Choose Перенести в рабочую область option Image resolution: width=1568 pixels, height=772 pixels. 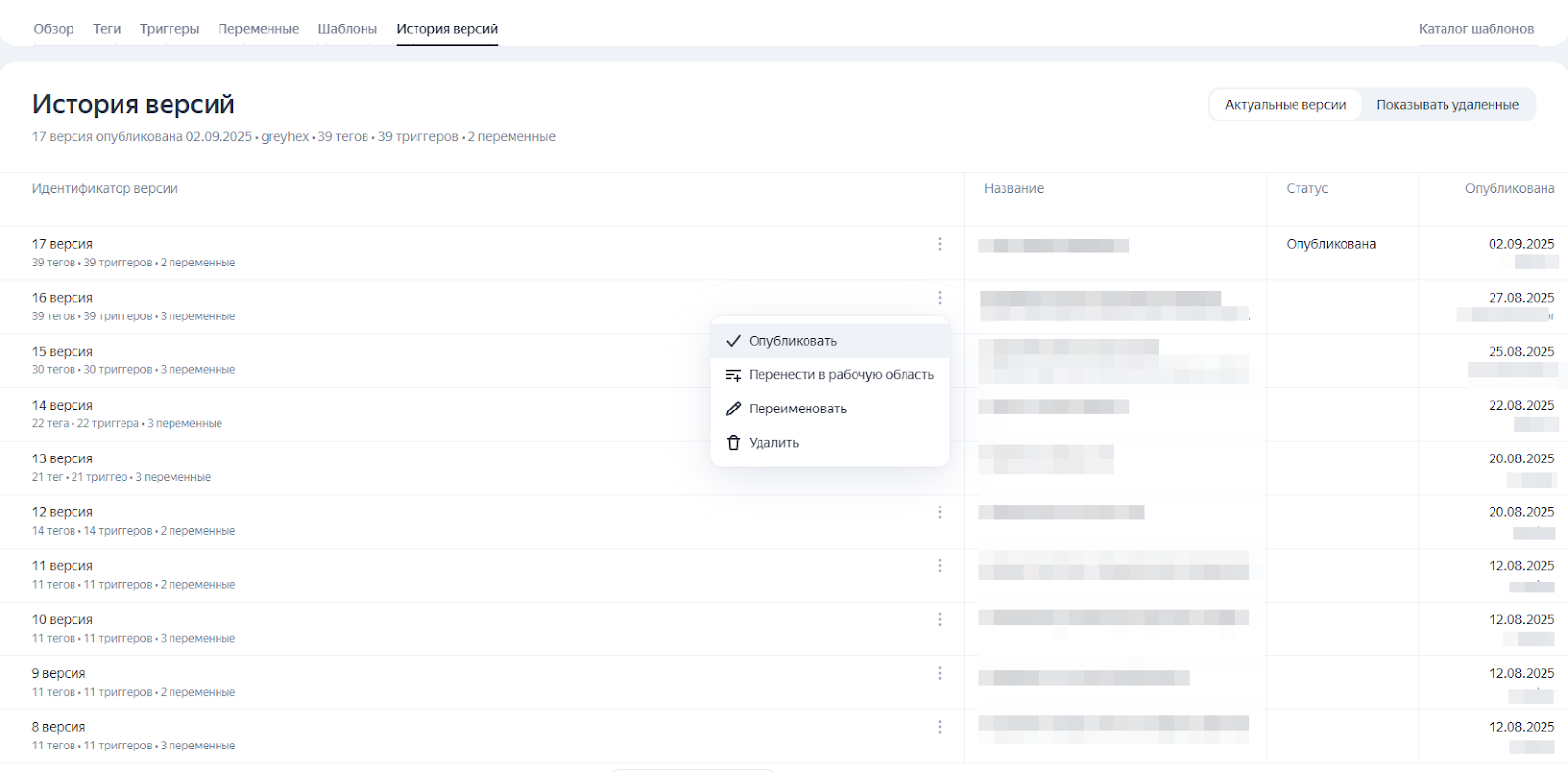click(x=840, y=375)
